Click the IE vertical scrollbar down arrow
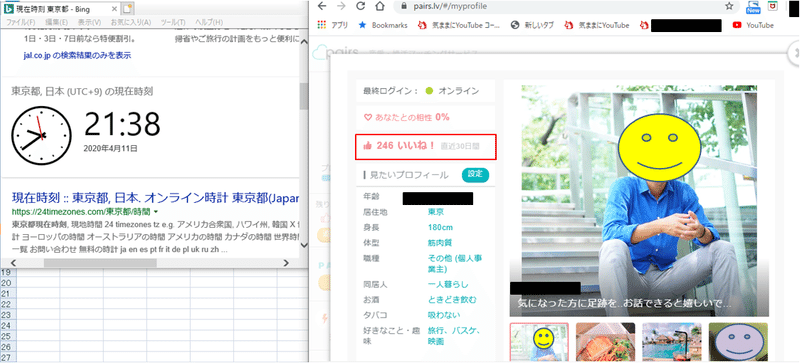The image size is (800, 363). (x=304, y=246)
